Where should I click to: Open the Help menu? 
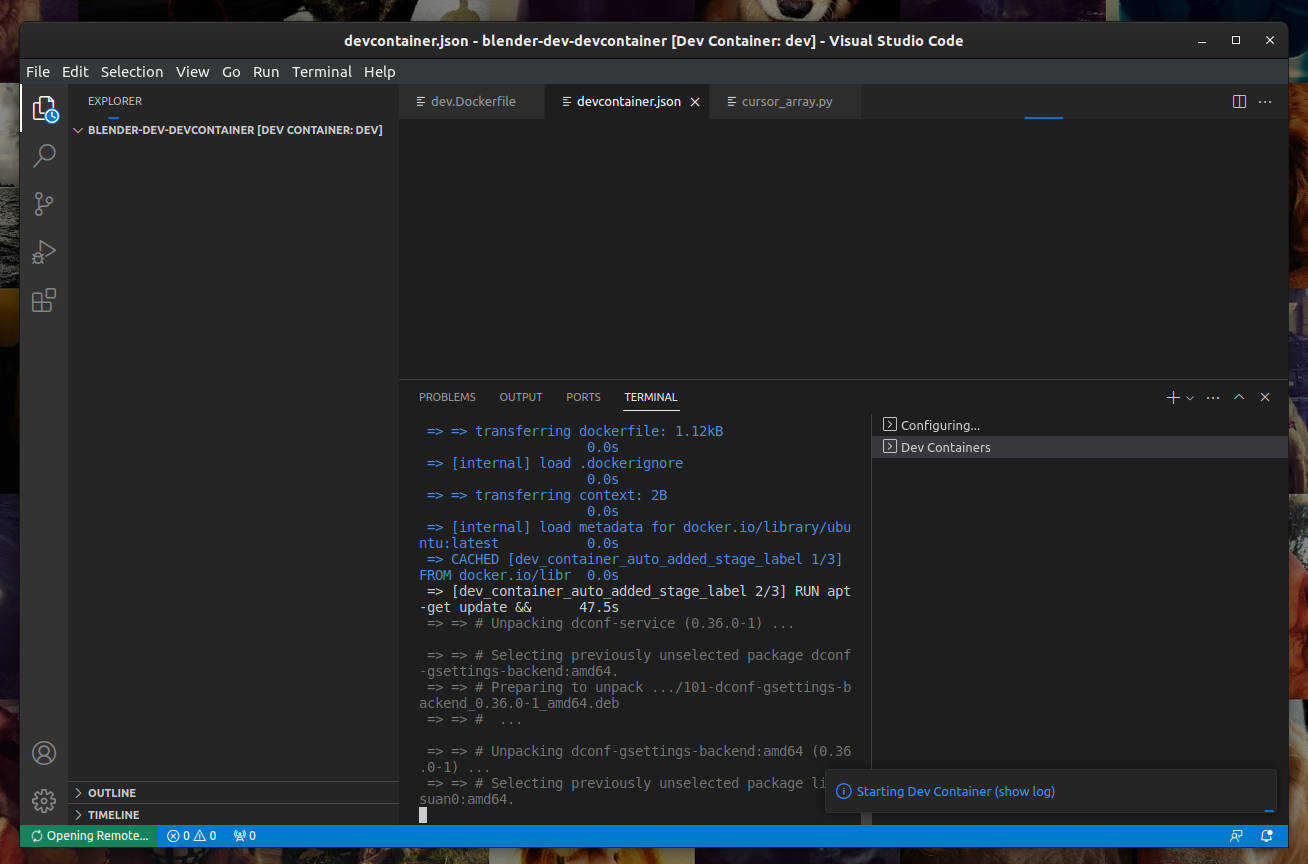point(380,72)
